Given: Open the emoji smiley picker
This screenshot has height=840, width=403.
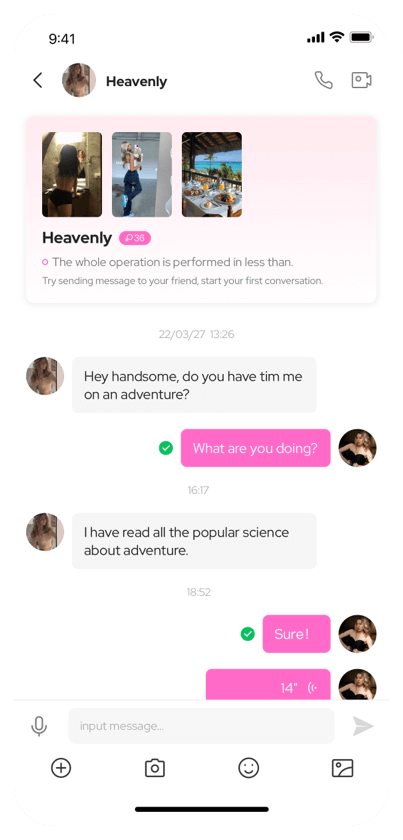Looking at the screenshot, I should click(x=249, y=768).
